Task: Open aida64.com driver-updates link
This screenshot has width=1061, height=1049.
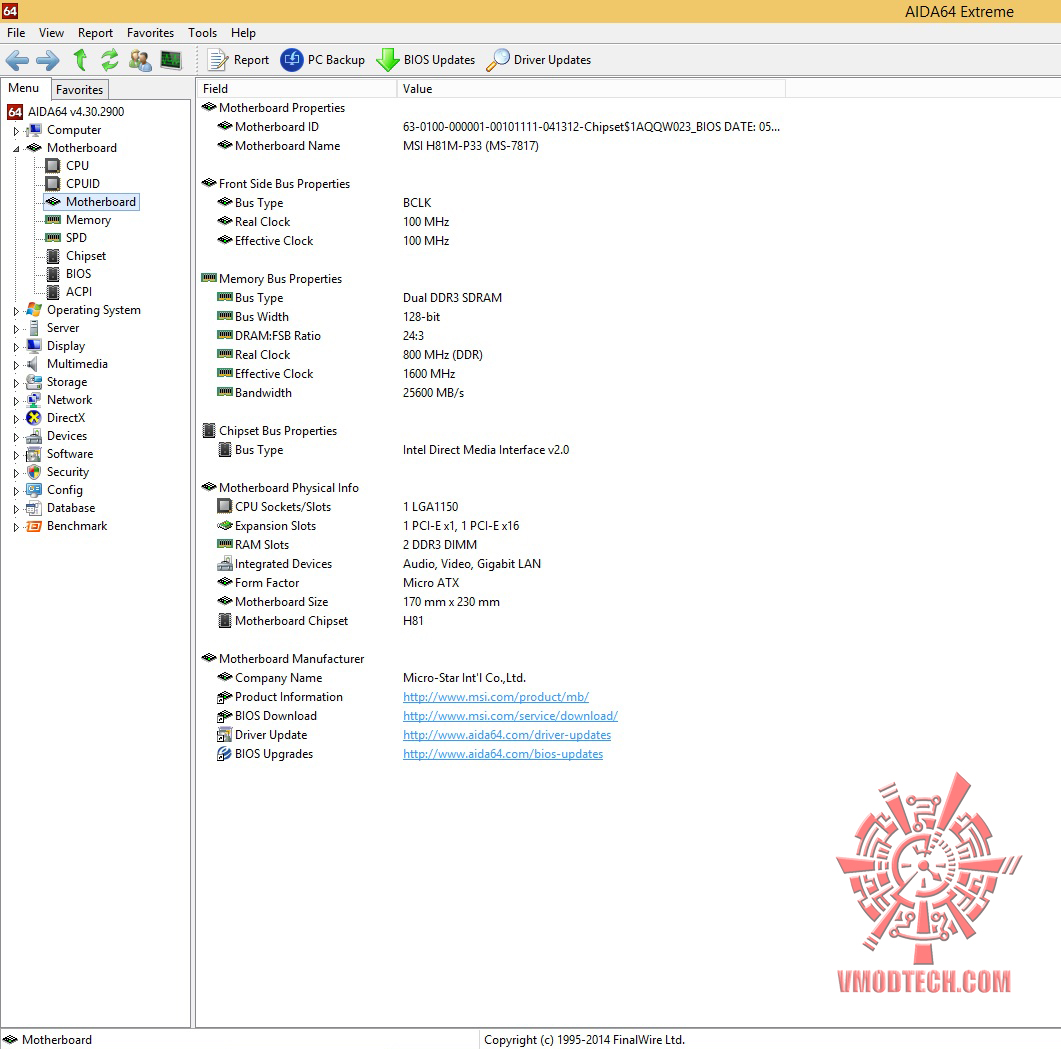Action: tap(507, 734)
